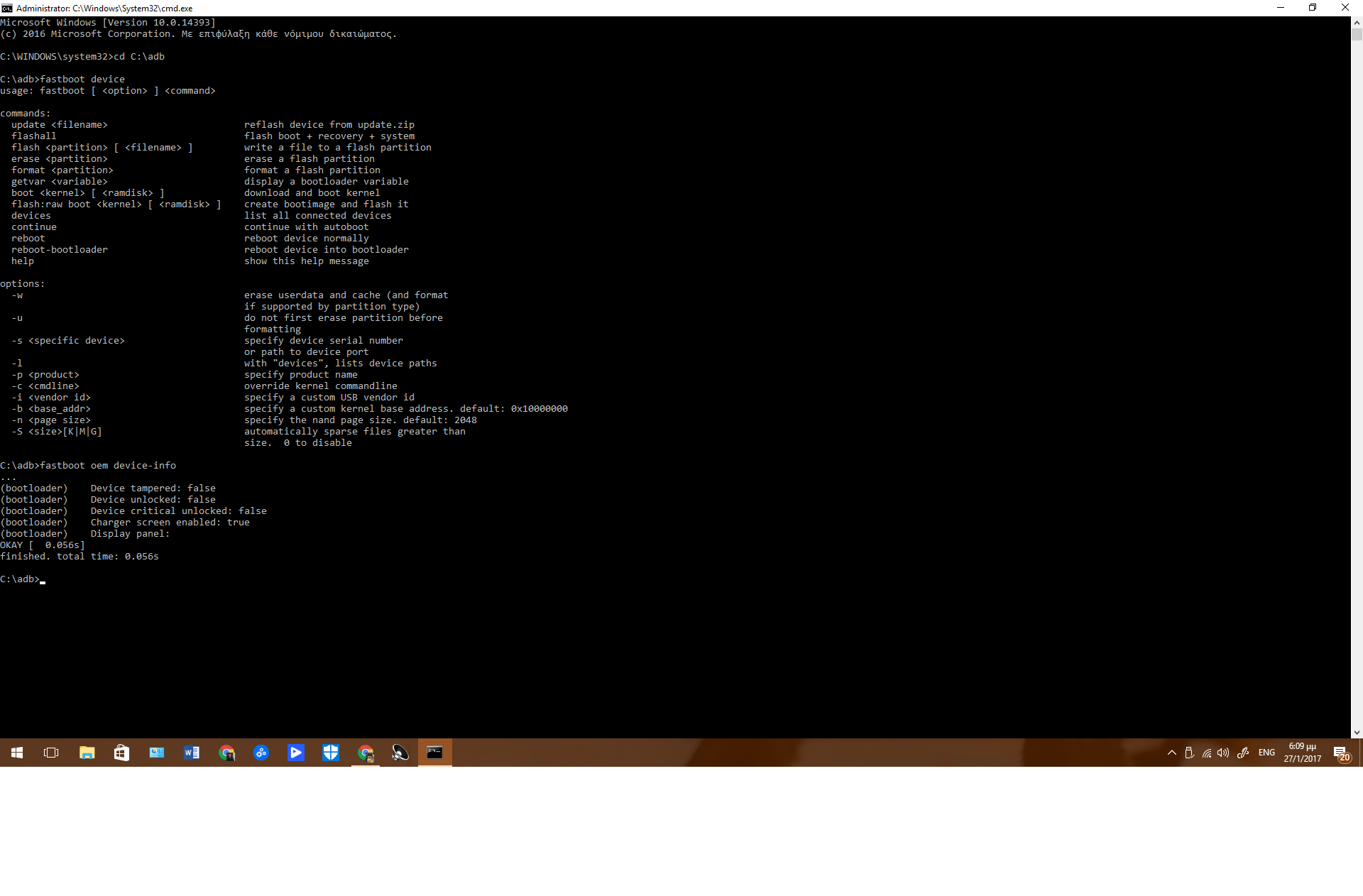Click the safely remove USB tray icon

click(1189, 753)
